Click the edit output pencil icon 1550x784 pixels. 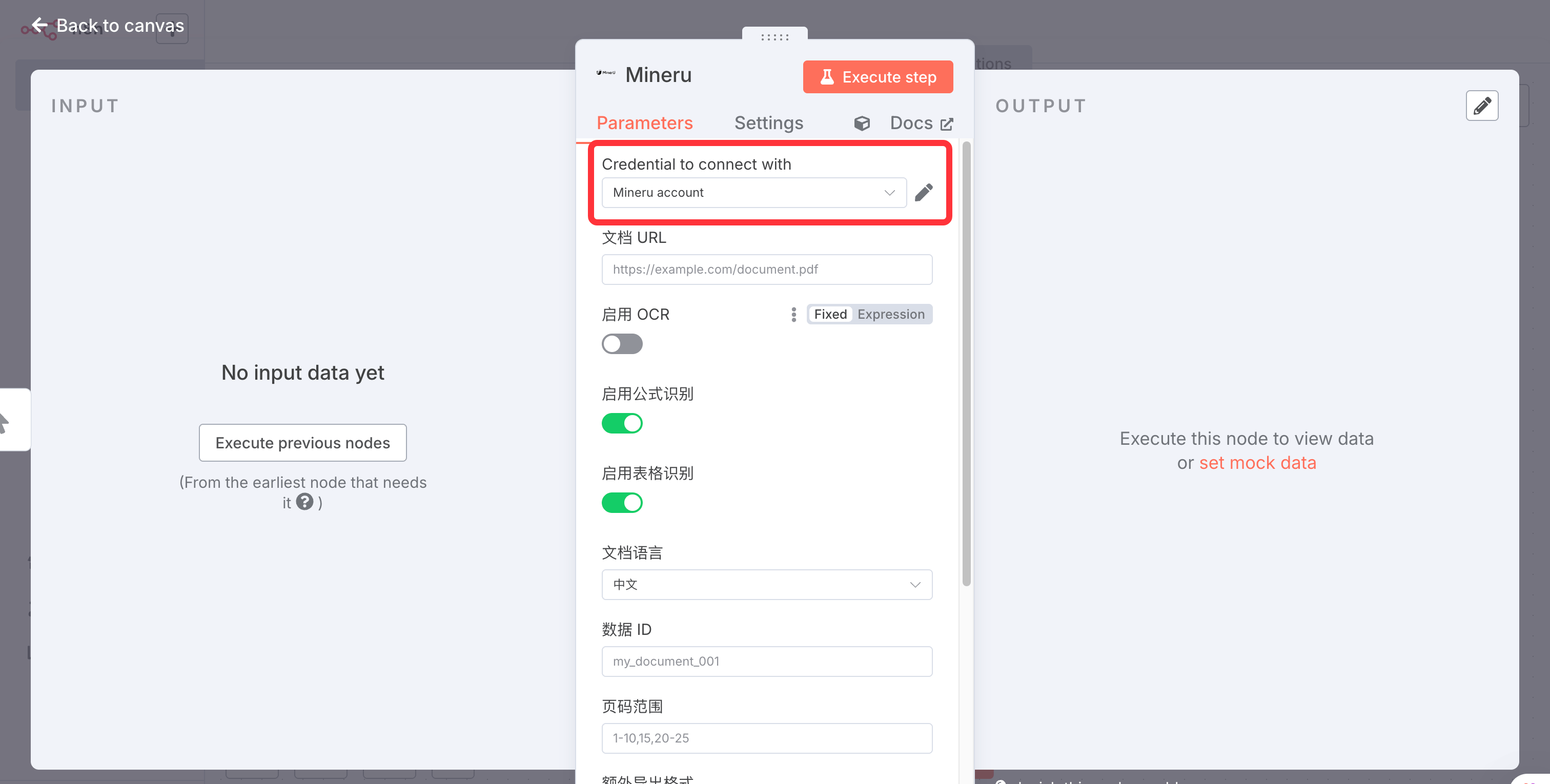coord(1481,106)
